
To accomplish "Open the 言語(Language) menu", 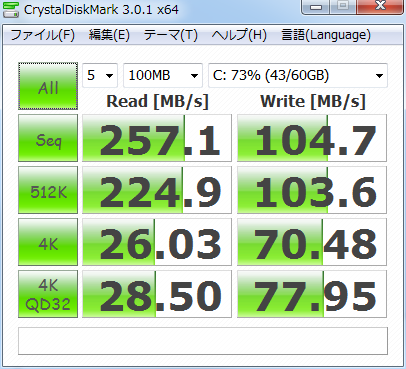I will (x=326, y=35).
